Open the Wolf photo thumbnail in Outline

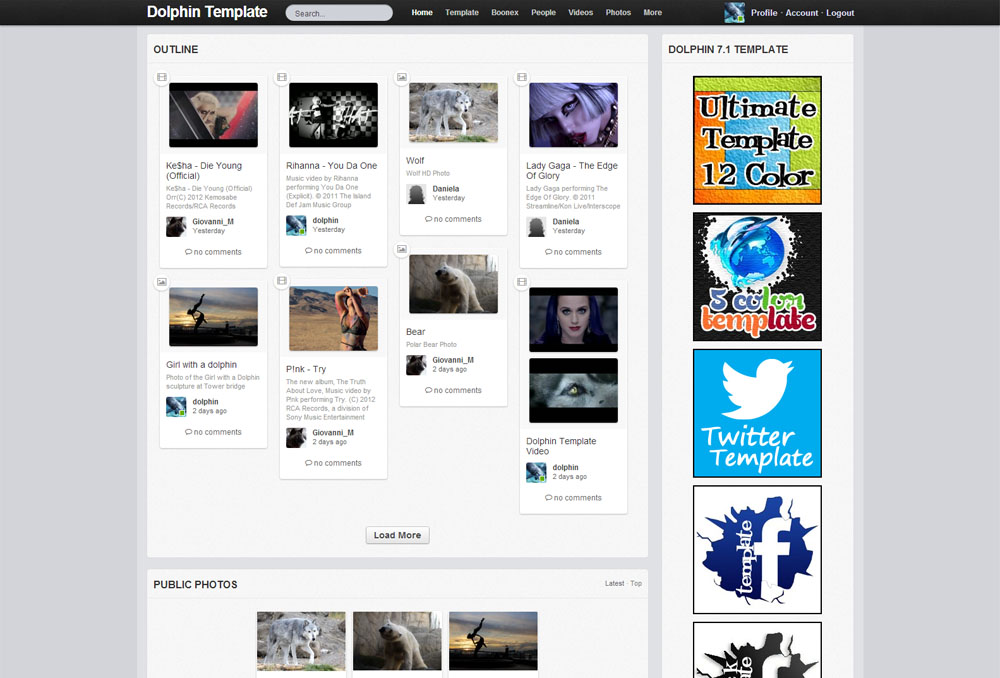453,112
